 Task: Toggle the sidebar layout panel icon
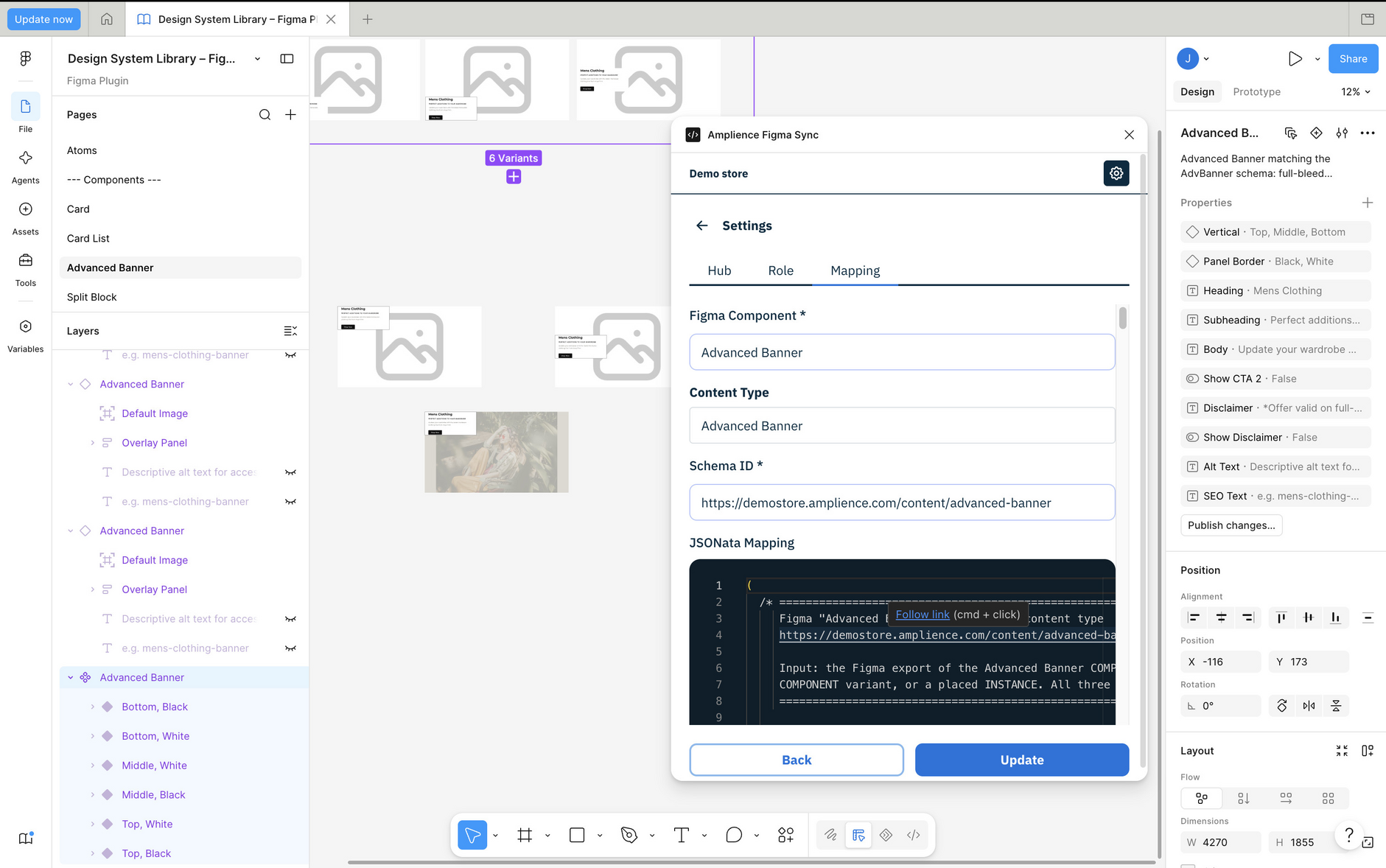tap(287, 59)
